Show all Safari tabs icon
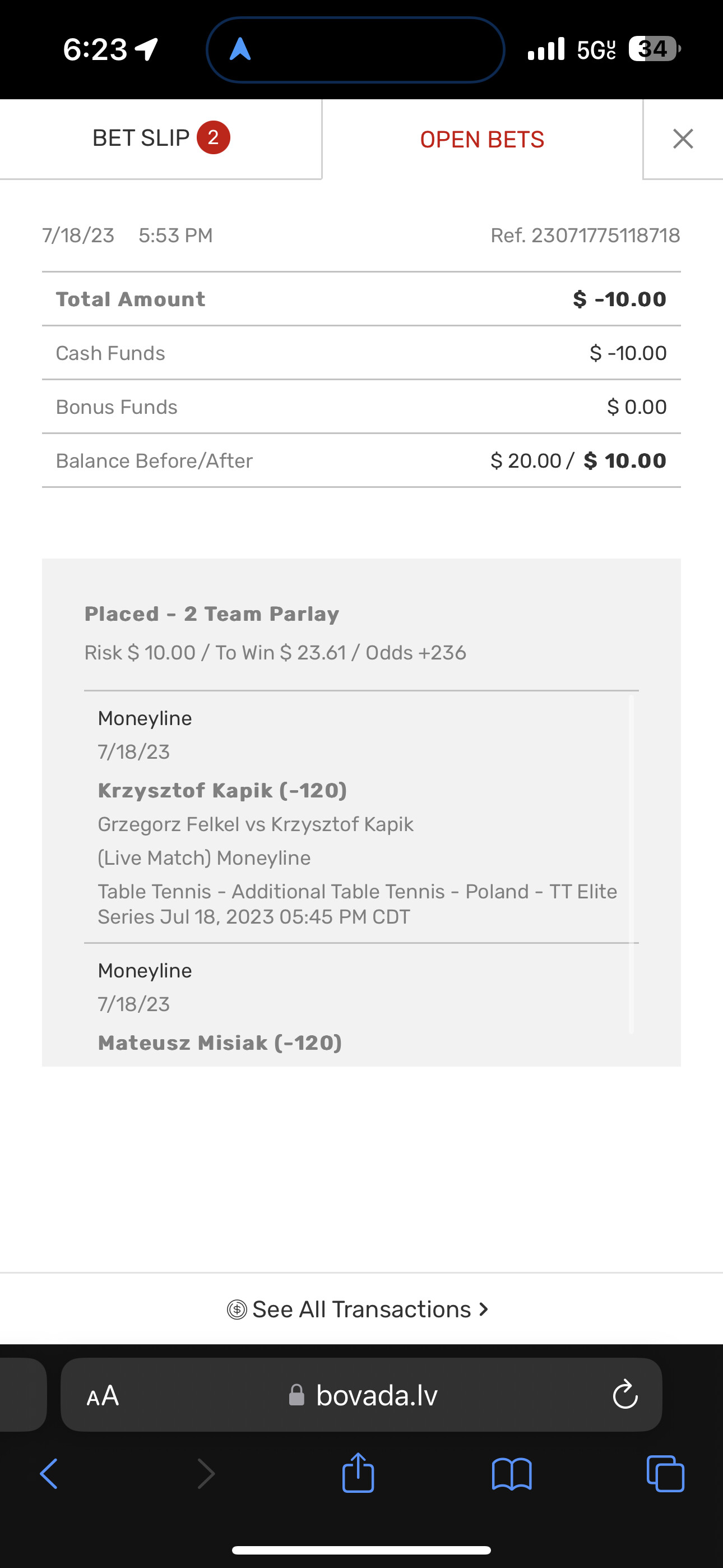The image size is (723, 1568). point(665,1474)
